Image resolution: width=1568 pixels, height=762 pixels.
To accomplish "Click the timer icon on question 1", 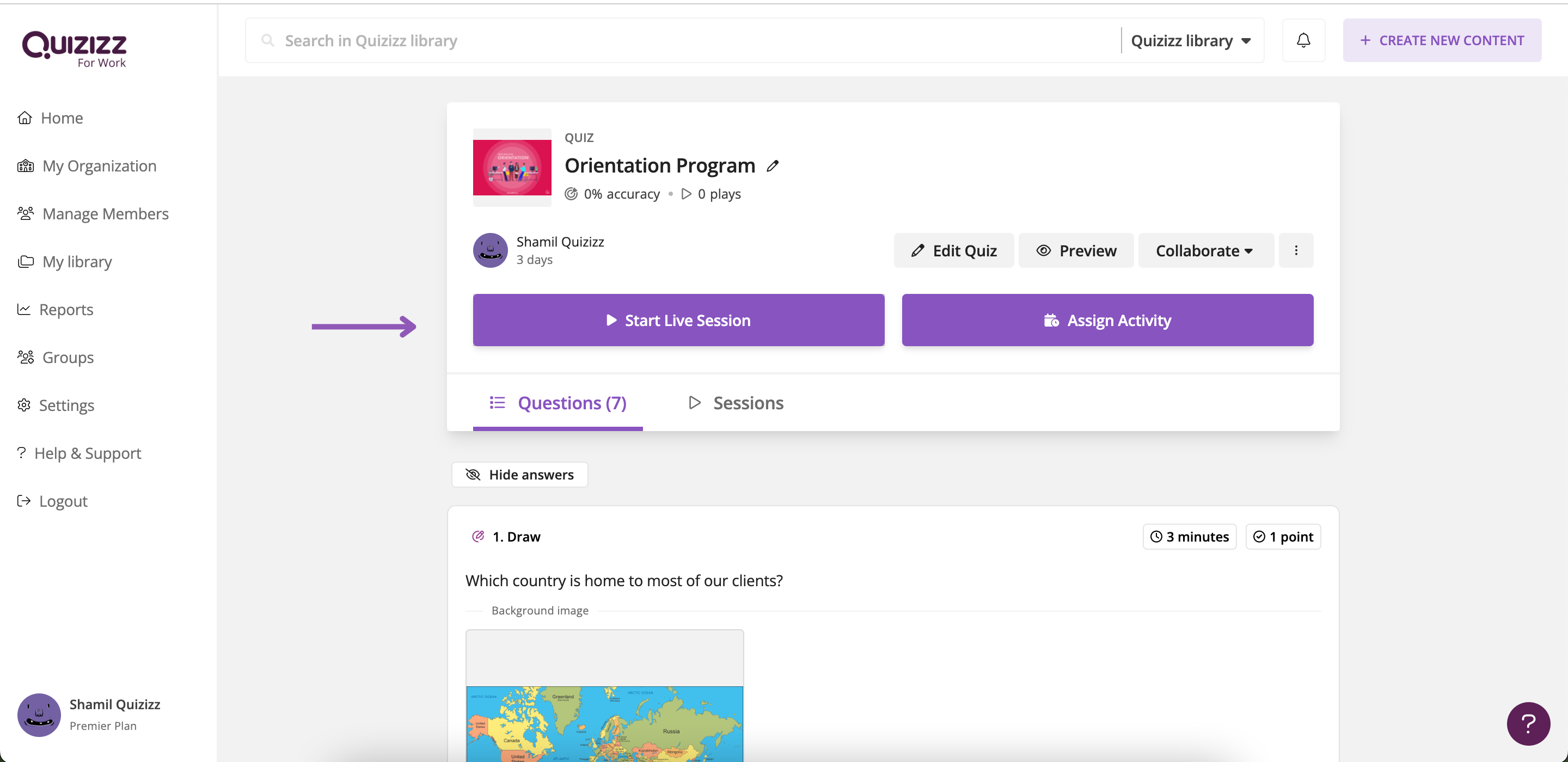I will pos(1158,536).
